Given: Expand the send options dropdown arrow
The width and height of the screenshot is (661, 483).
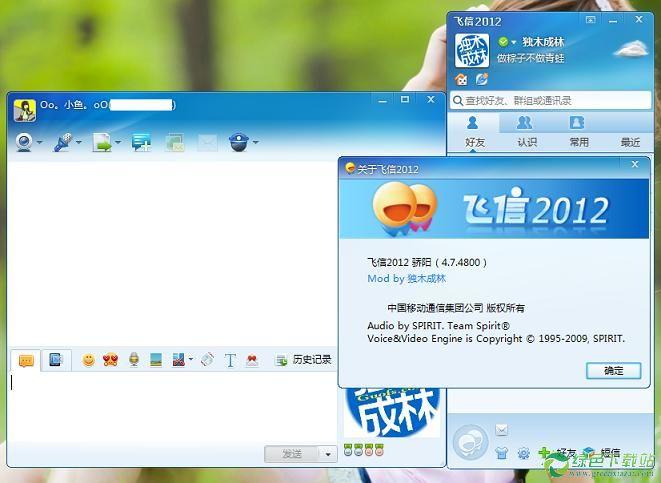Looking at the screenshot, I should [328, 454].
